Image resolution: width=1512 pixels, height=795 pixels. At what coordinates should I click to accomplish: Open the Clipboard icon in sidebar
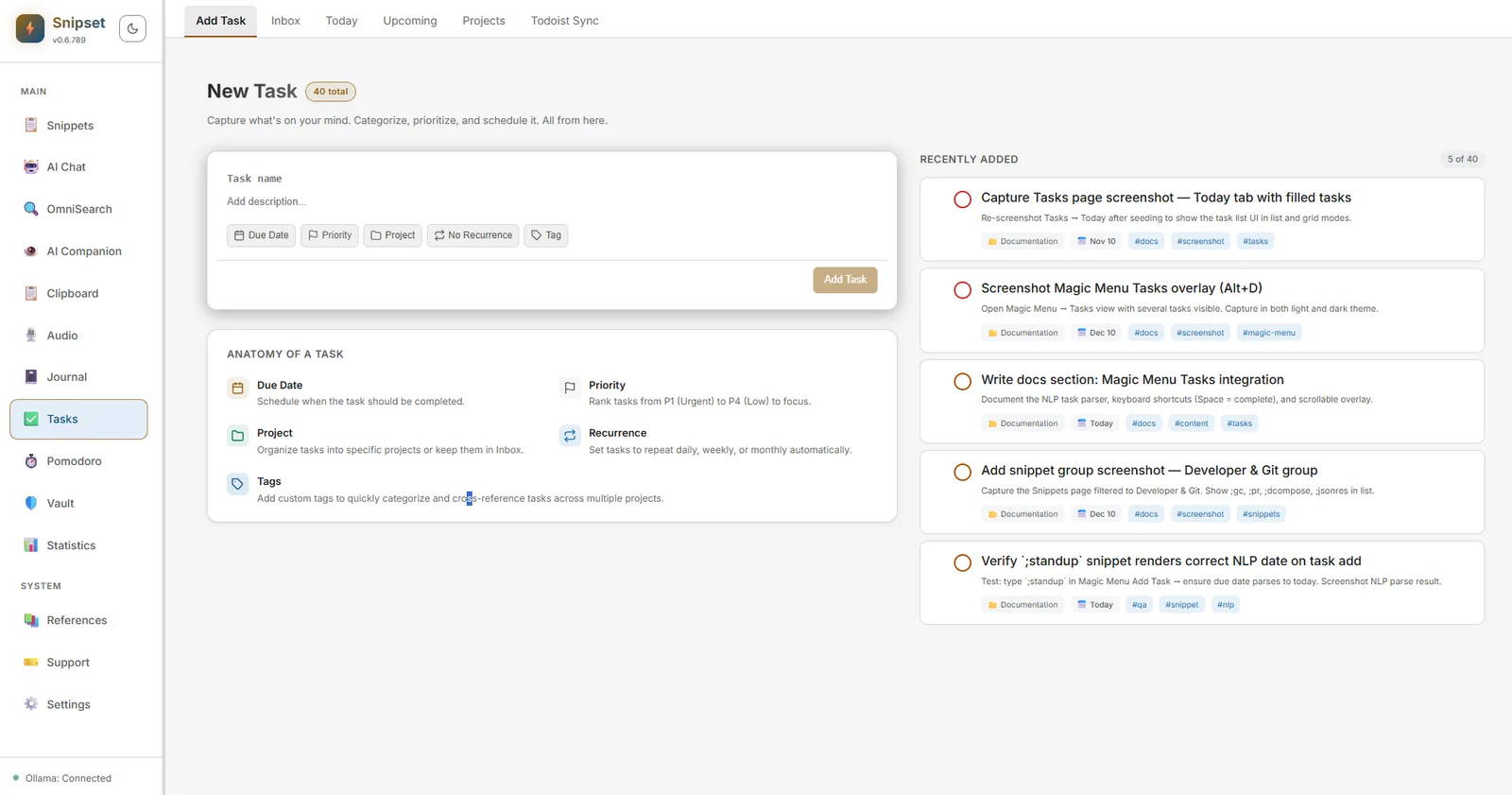point(31,293)
